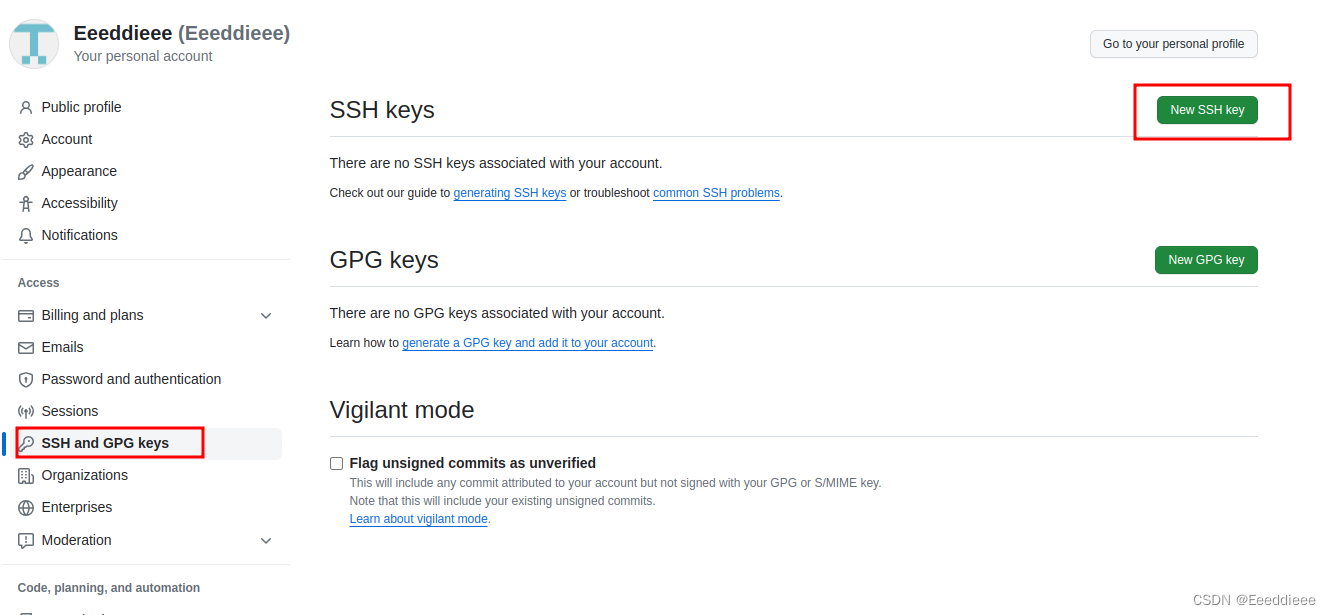Click the Notifications bell icon
Viewport: 1331px width, 615px height.
pos(25,235)
